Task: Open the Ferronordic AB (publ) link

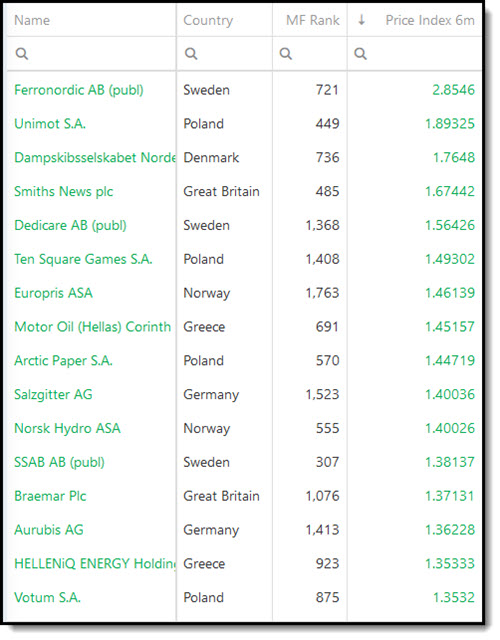Action: pyautogui.click(x=79, y=90)
